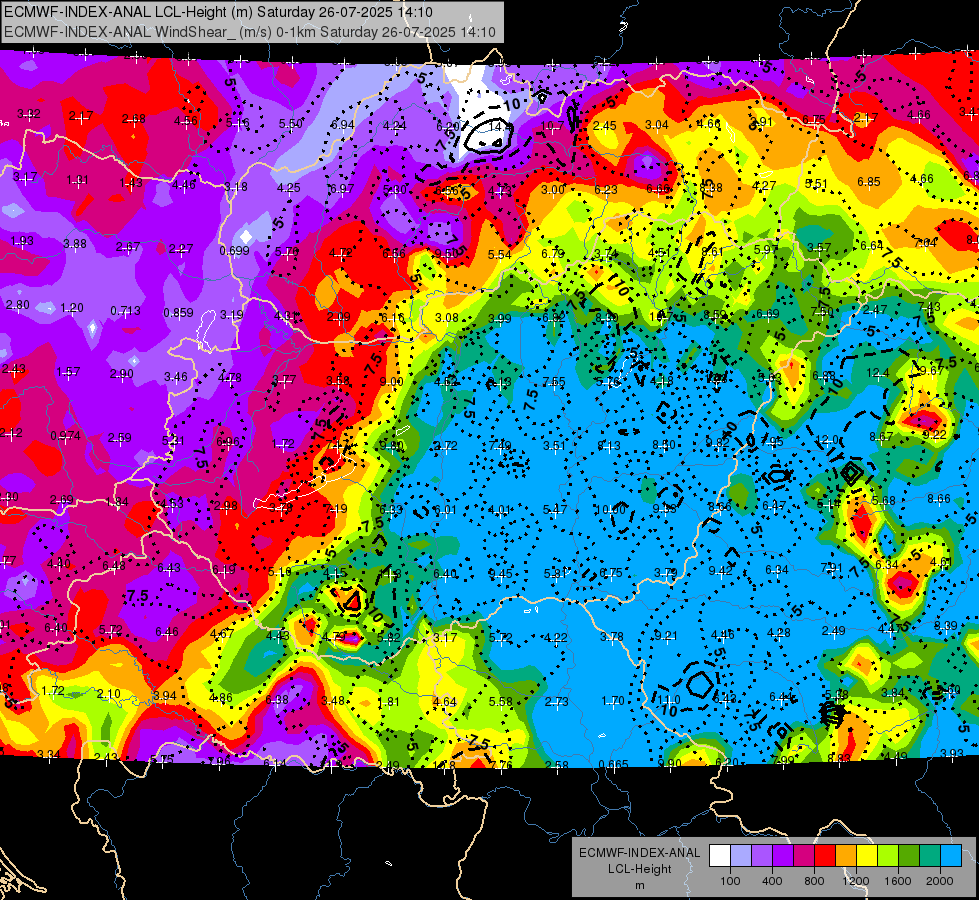
Task: Click the WindShear 0-1km title line
Action: point(250,32)
